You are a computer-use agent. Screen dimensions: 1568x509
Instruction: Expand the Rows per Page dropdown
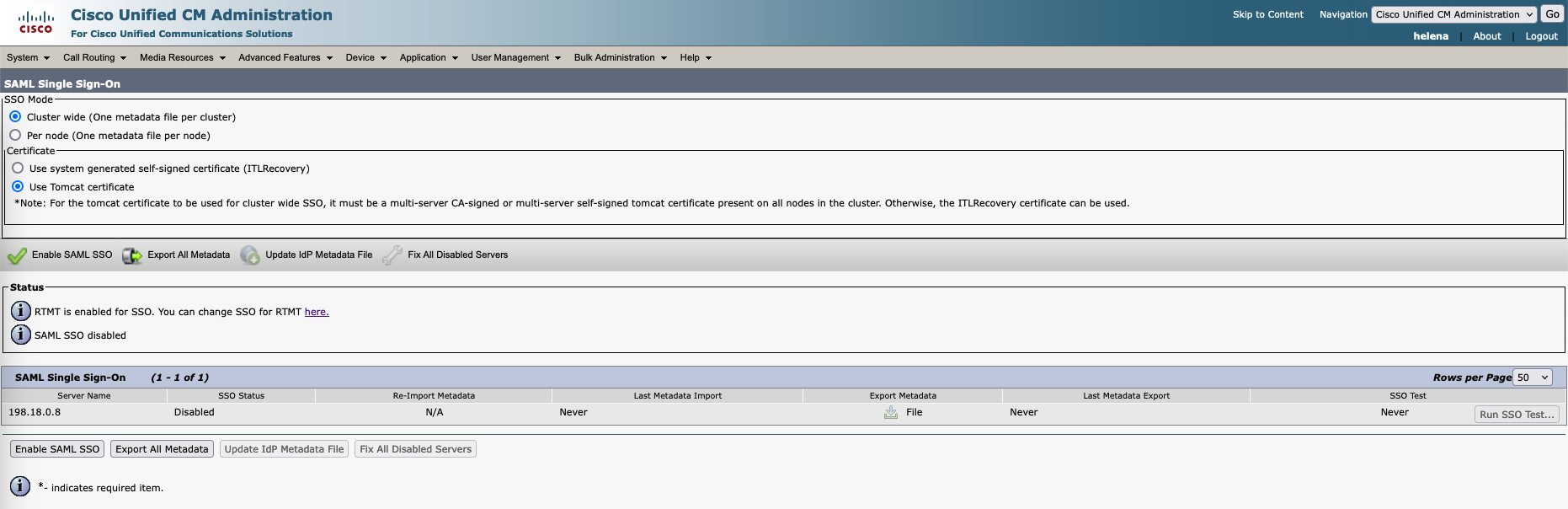point(1532,378)
